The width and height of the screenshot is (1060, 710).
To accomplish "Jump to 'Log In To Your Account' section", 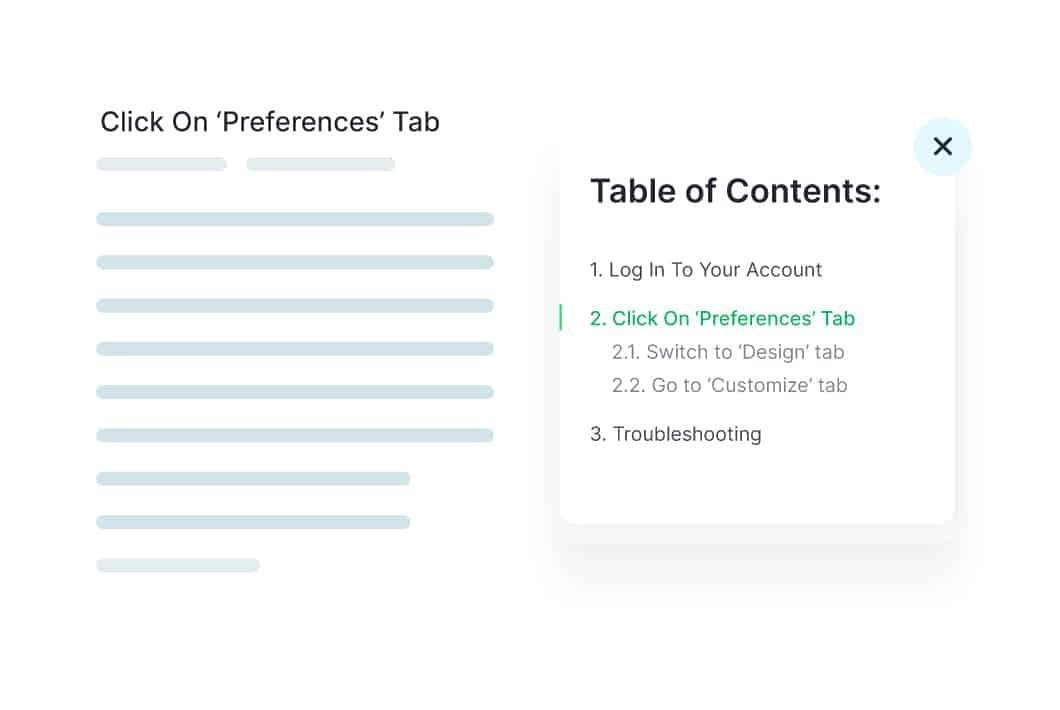I will pyautogui.click(x=705, y=270).
